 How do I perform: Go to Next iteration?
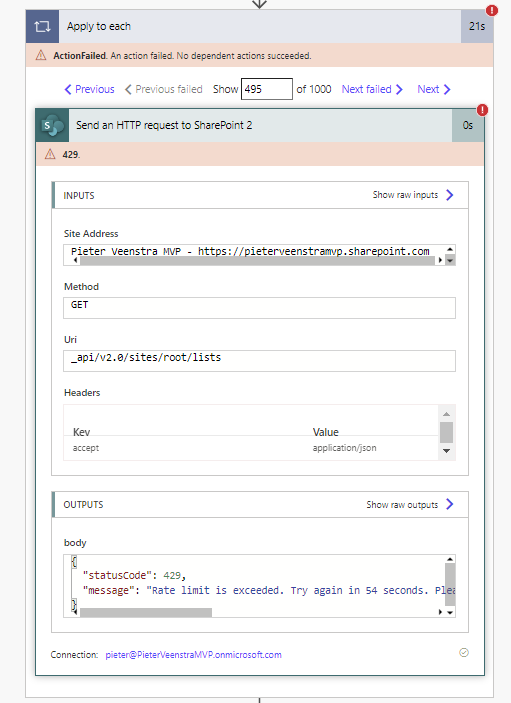(433, 89)
